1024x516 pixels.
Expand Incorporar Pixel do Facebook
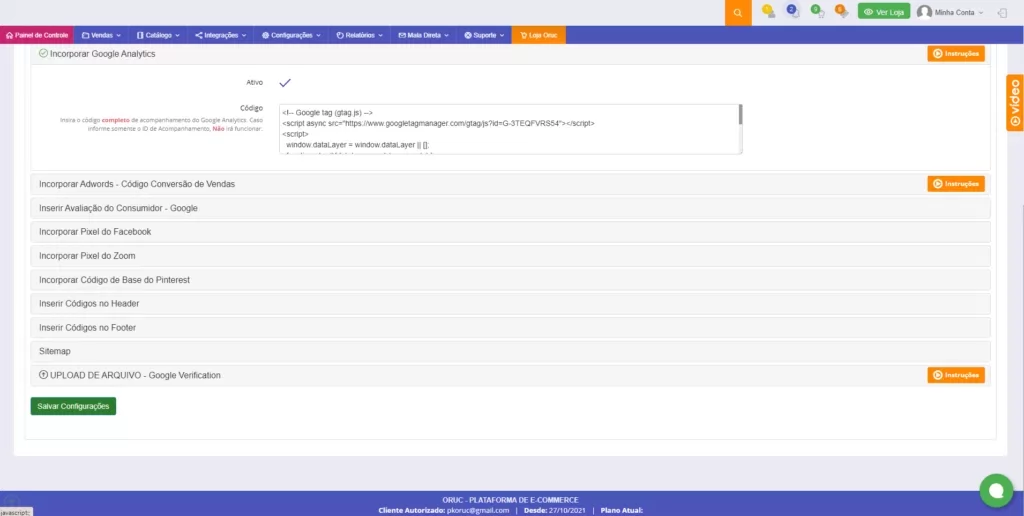[510, 232]
